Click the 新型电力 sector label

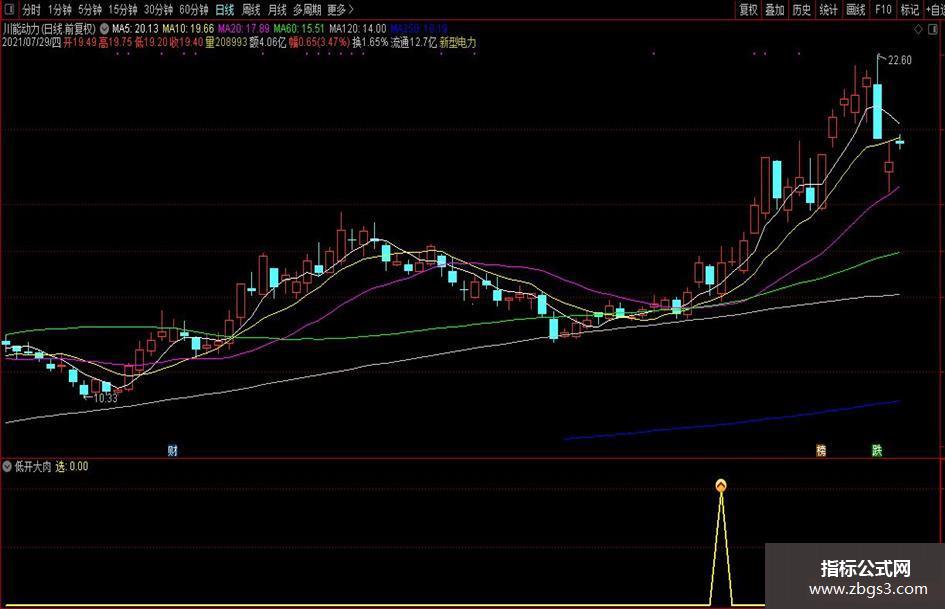[458, 42]
